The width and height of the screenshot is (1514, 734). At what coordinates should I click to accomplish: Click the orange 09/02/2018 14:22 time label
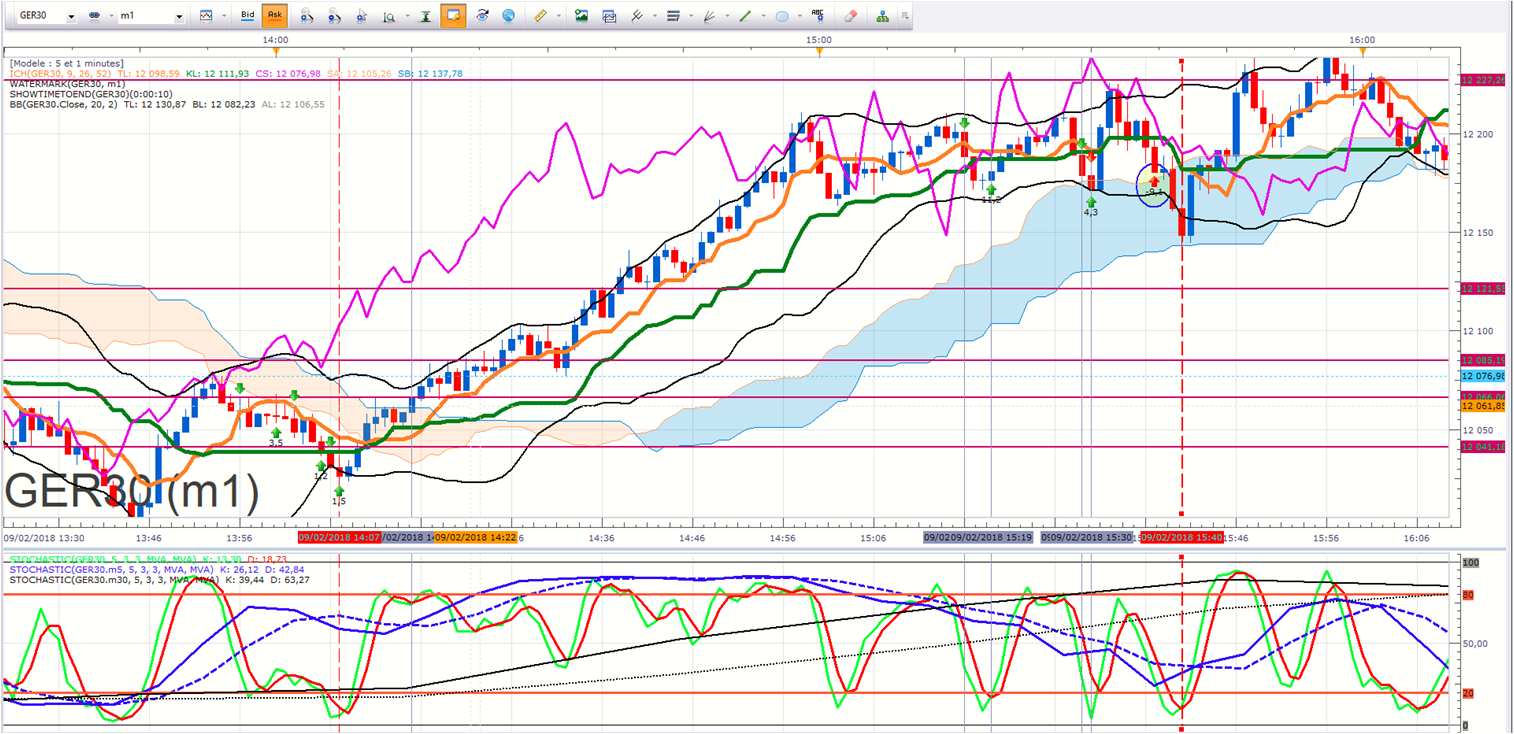click(x=474, y=537)
